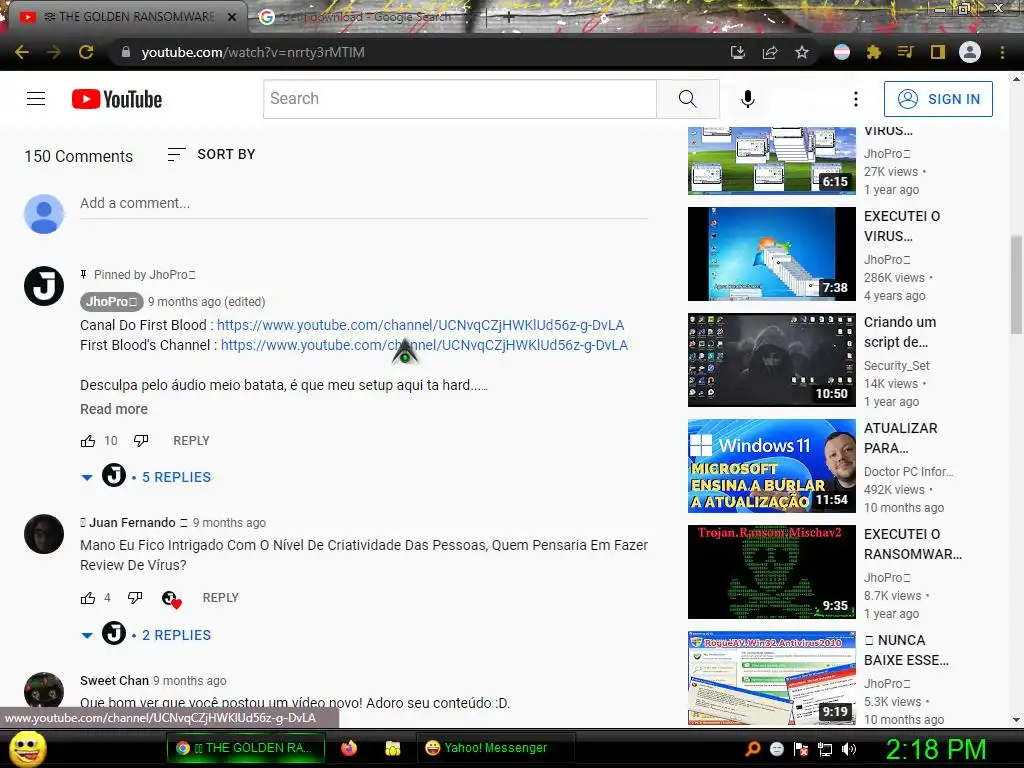Search with voice microphone icon
The height and width of the screenshot is (768, 1024).
pyautogui.click(x=748, y=99)
